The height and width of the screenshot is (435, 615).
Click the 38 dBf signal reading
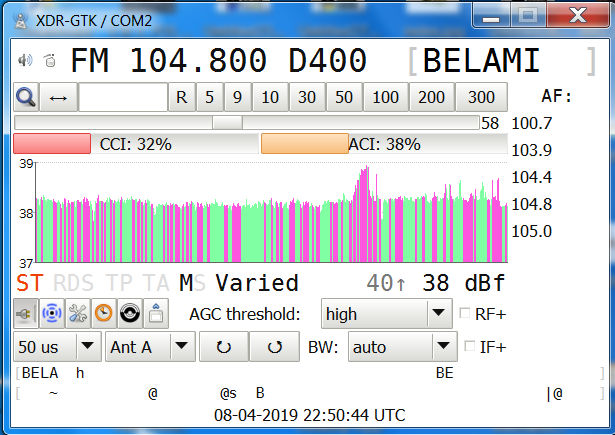pos(464,283)
